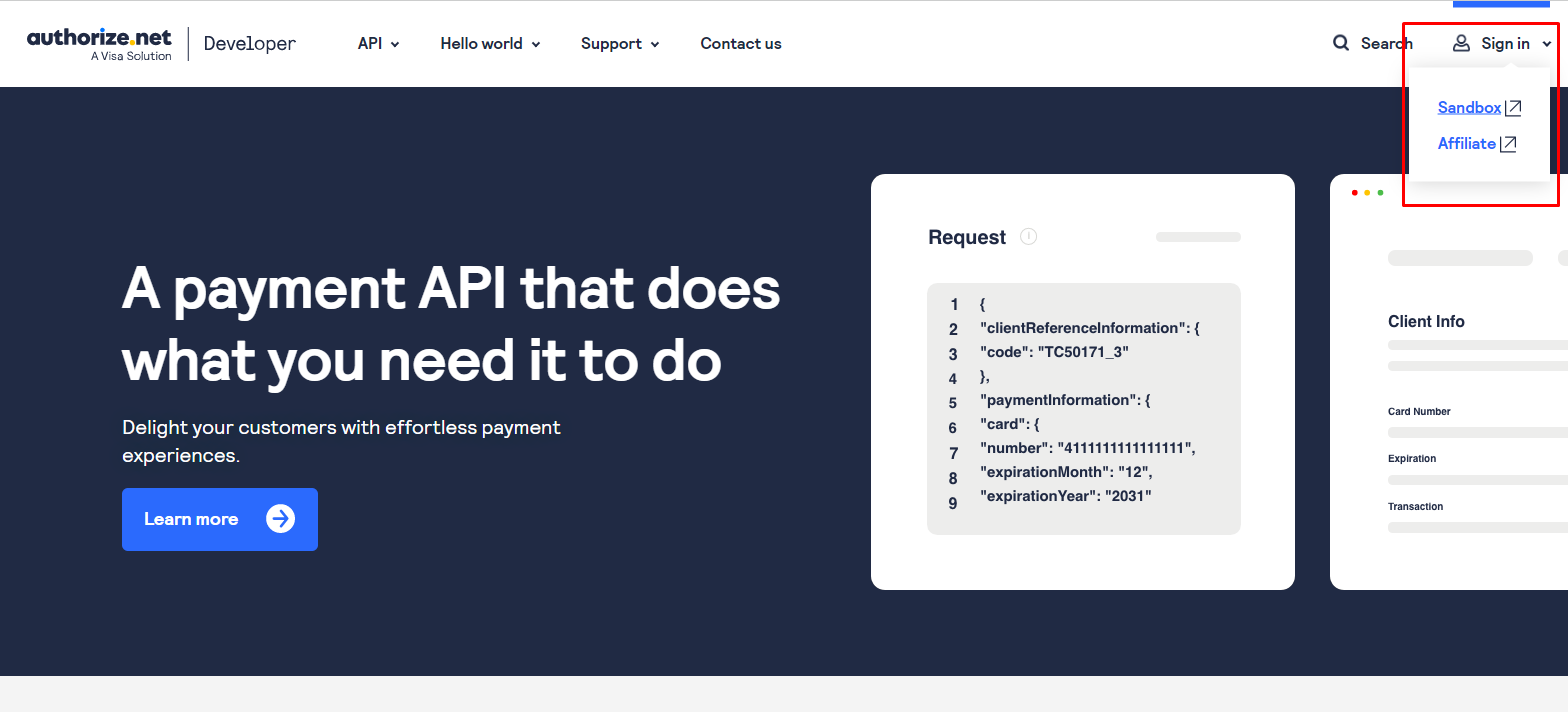1568x712 pixels.
Task: Expand the Support dropdown chevron
Action: click(655, 44)
